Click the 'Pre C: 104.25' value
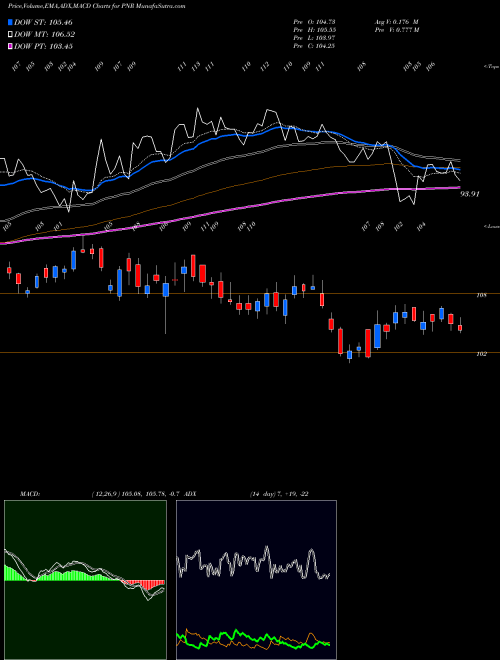Viewport: 500px width, 660px height. pos(314,46)
